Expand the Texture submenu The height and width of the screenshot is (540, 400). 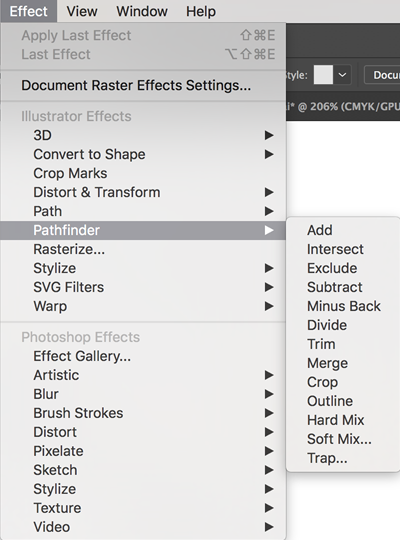[x=143, y=508]
